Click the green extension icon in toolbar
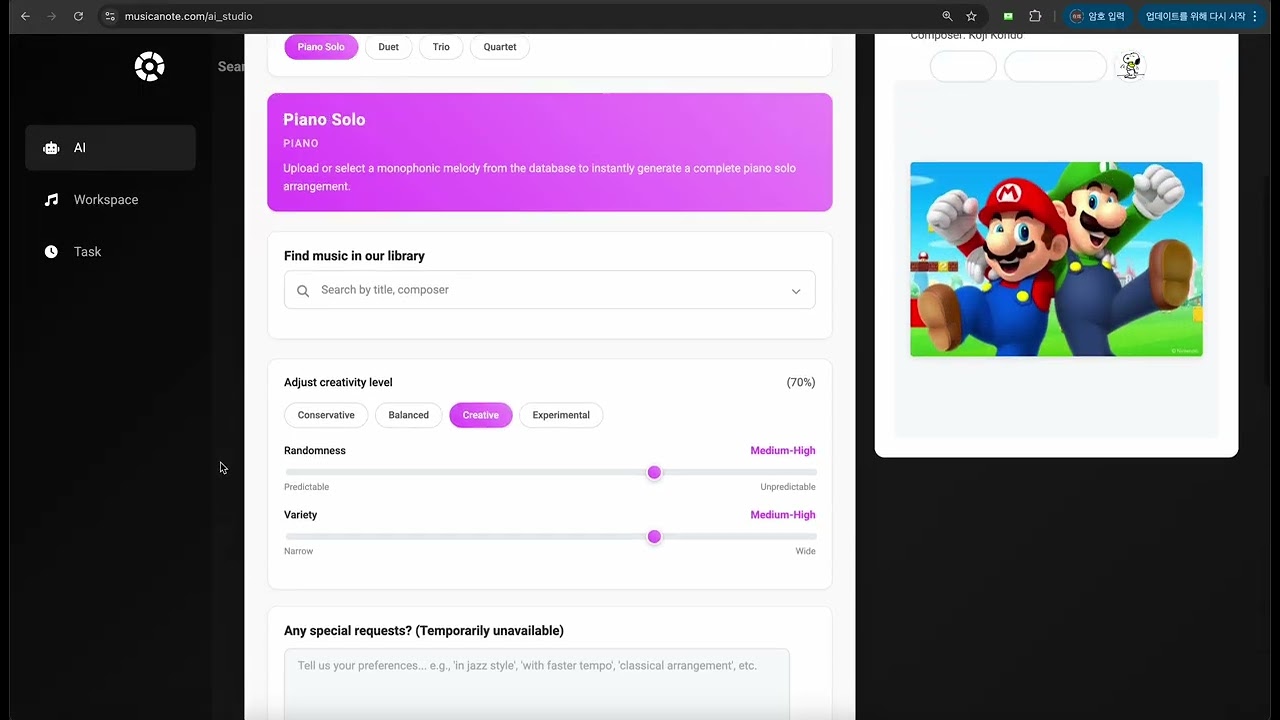1280x720 pixels. tap(1008, 16)
